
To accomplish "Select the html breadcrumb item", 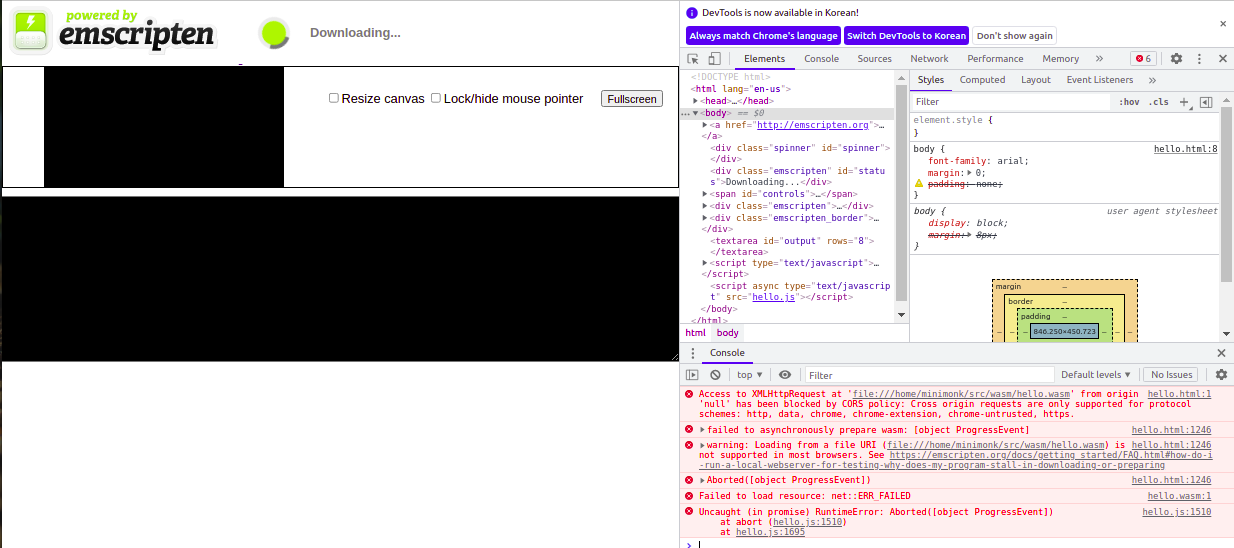I will [695, 333].
